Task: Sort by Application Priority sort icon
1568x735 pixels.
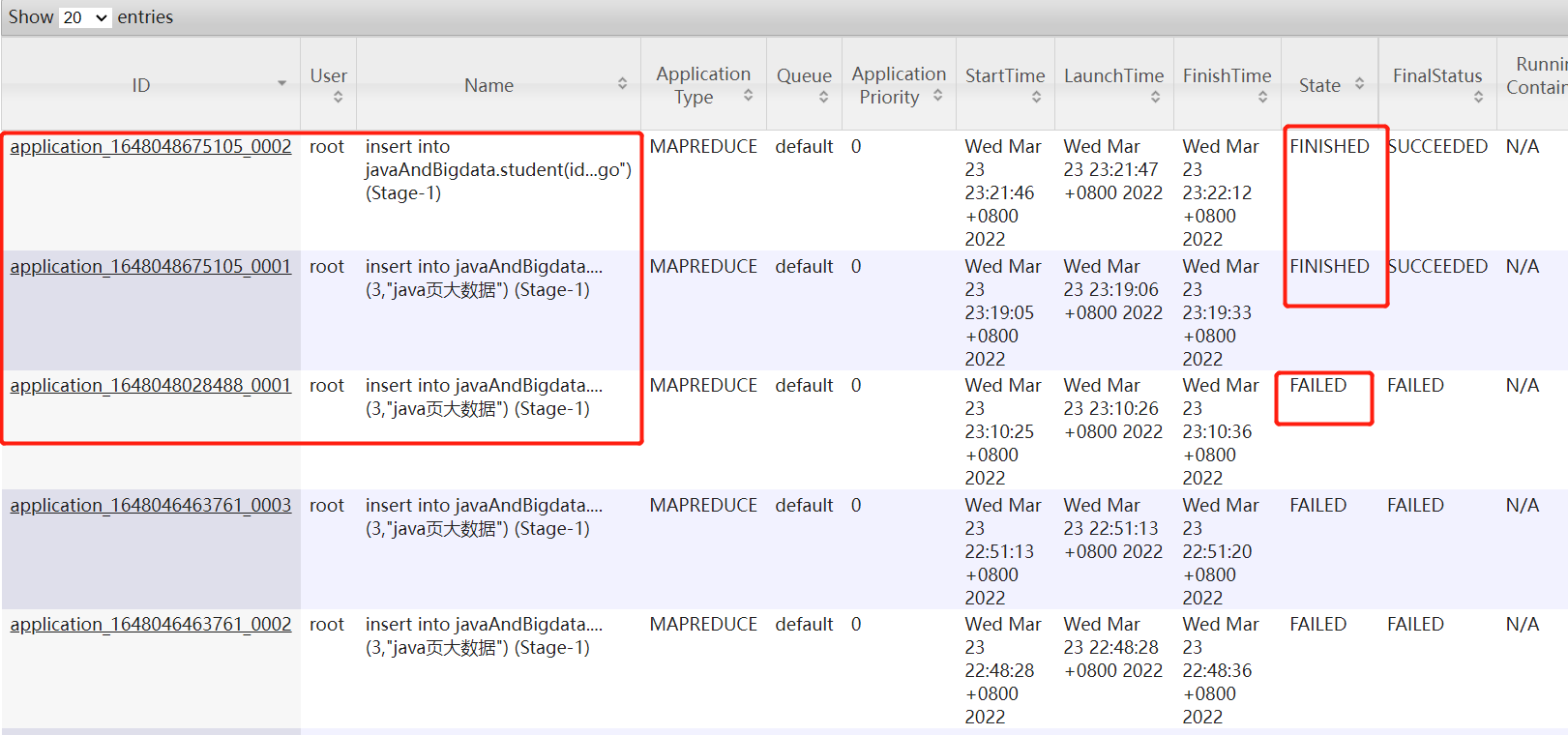Action: (x=937, y=95)
